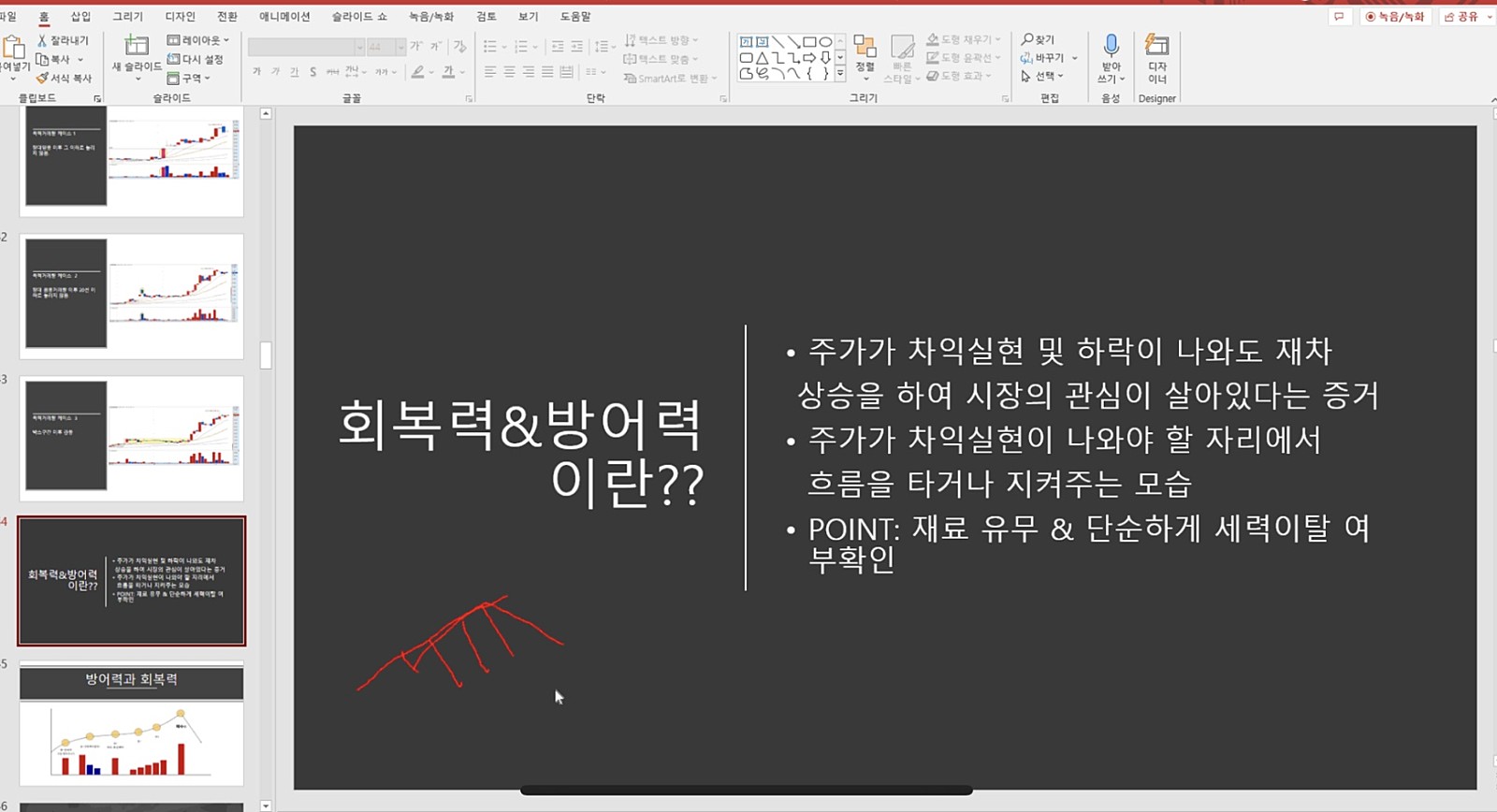
Task: Select slide 3 thumbnail in the panel
Action: click(x=132, y=438)
